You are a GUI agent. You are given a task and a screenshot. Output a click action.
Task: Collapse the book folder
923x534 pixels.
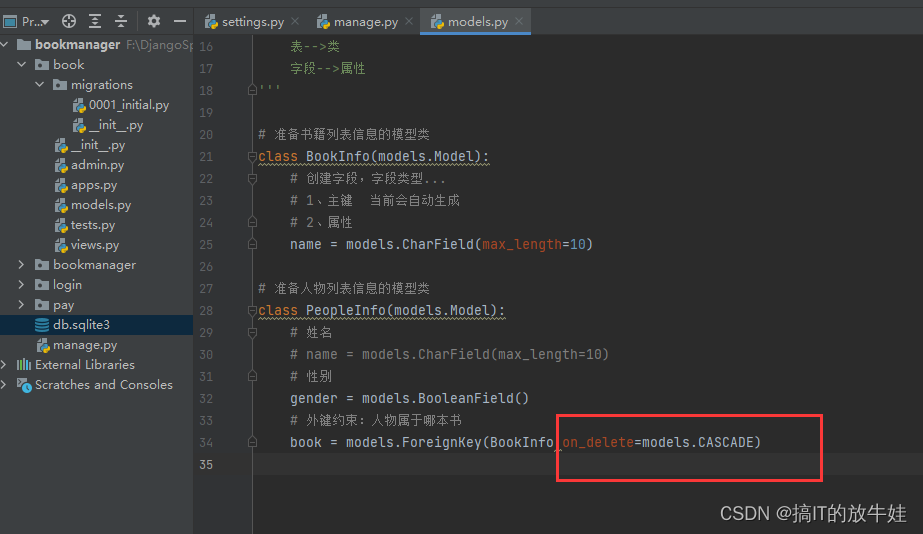(x=22, y=65)
